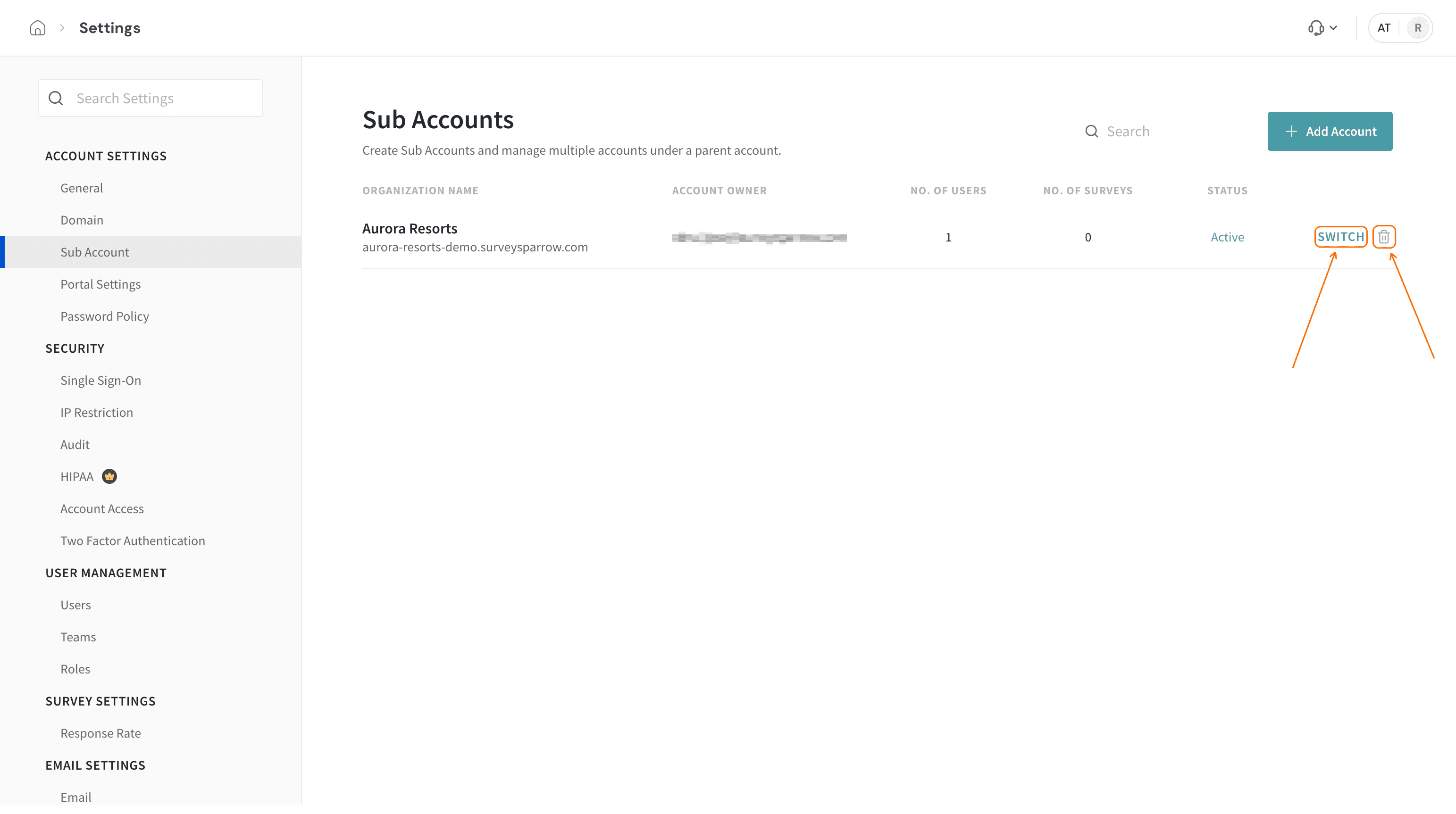The width and height of the screenshot is (1456, 814).
Task: Open Domain settings
Action: point(82,220)
